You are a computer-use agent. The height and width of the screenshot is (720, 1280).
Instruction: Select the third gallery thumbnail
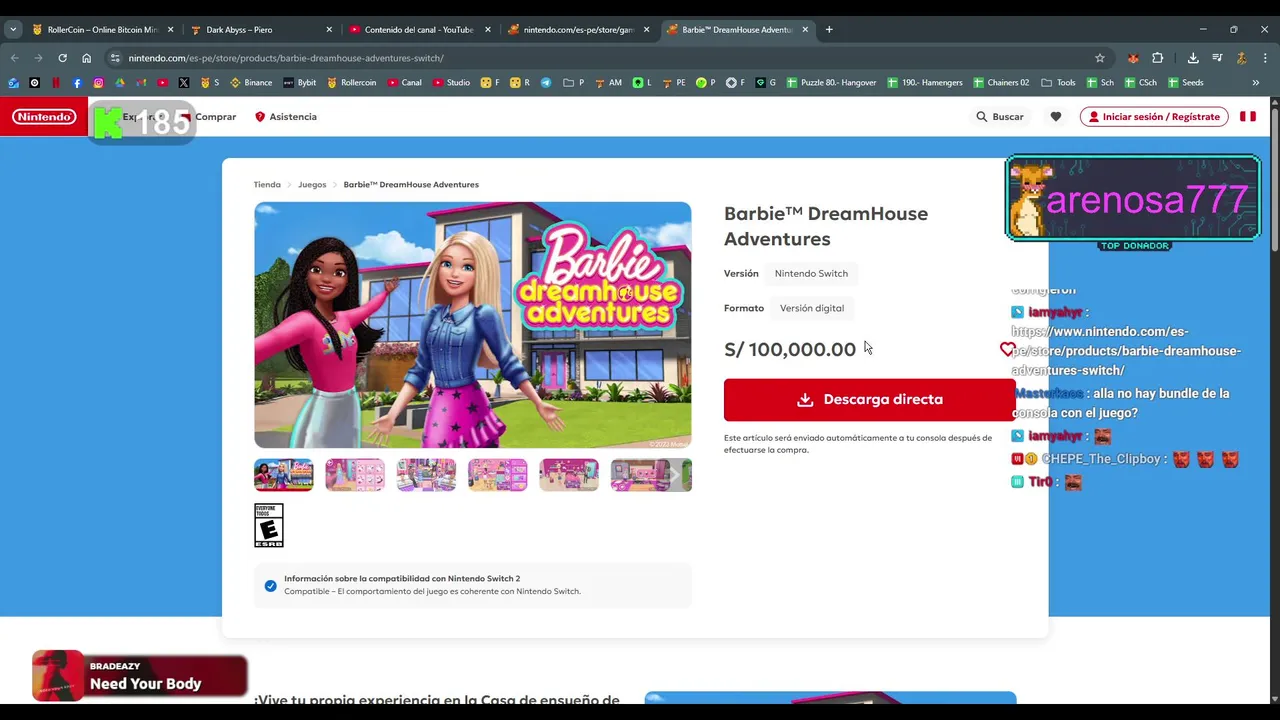(x=426, y=475)
